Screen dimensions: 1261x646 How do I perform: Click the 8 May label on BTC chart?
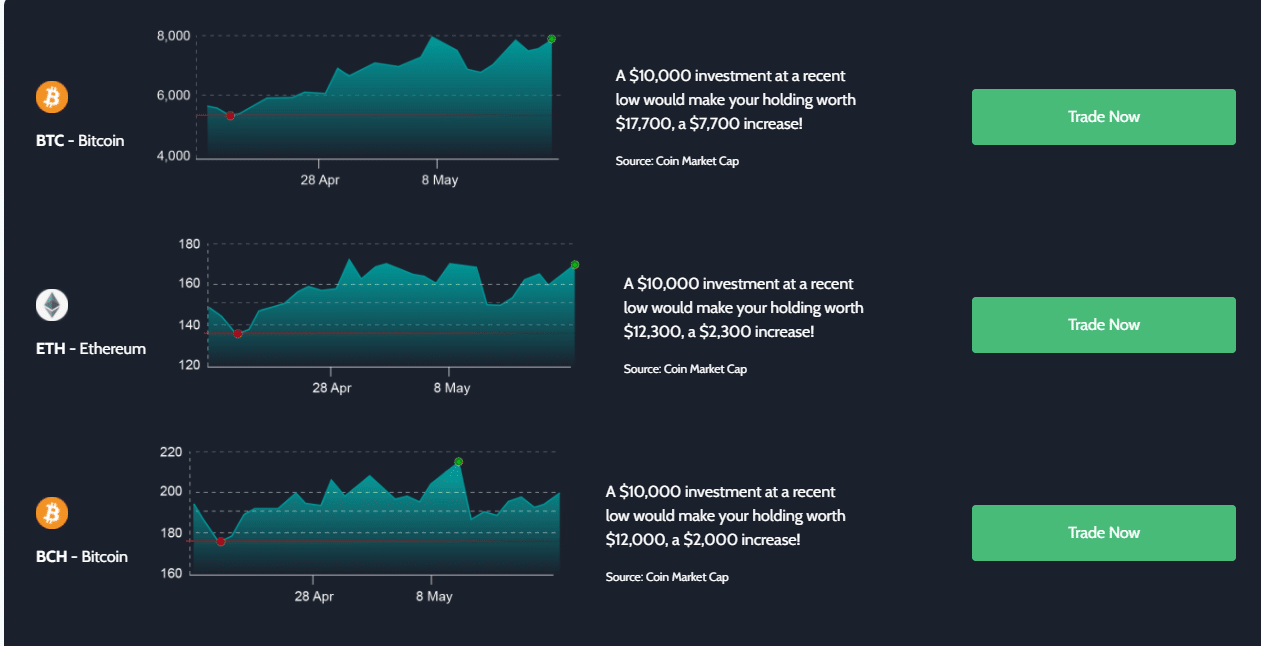(x=439, y=181)
